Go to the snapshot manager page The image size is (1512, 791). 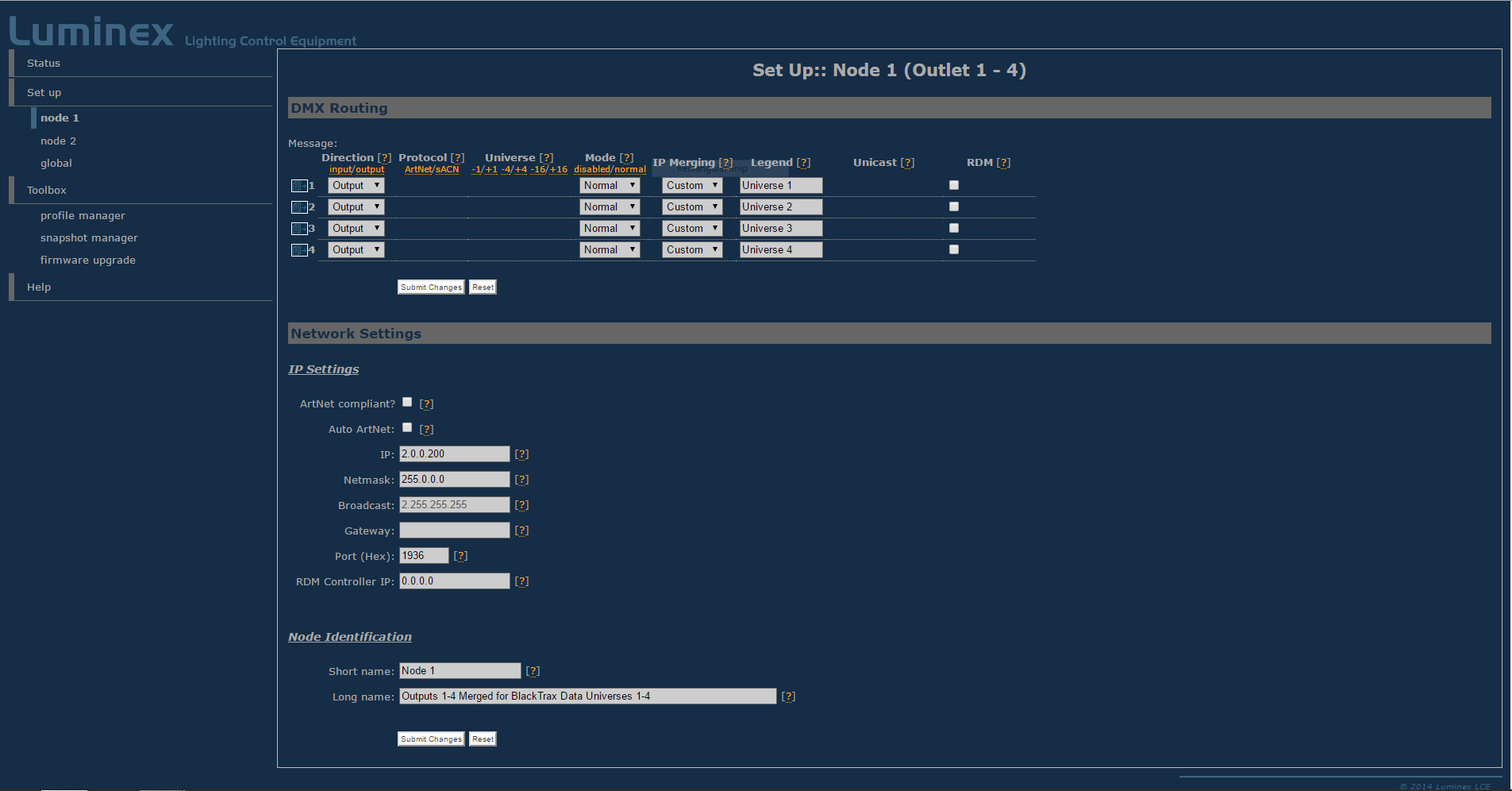[89, 238]
